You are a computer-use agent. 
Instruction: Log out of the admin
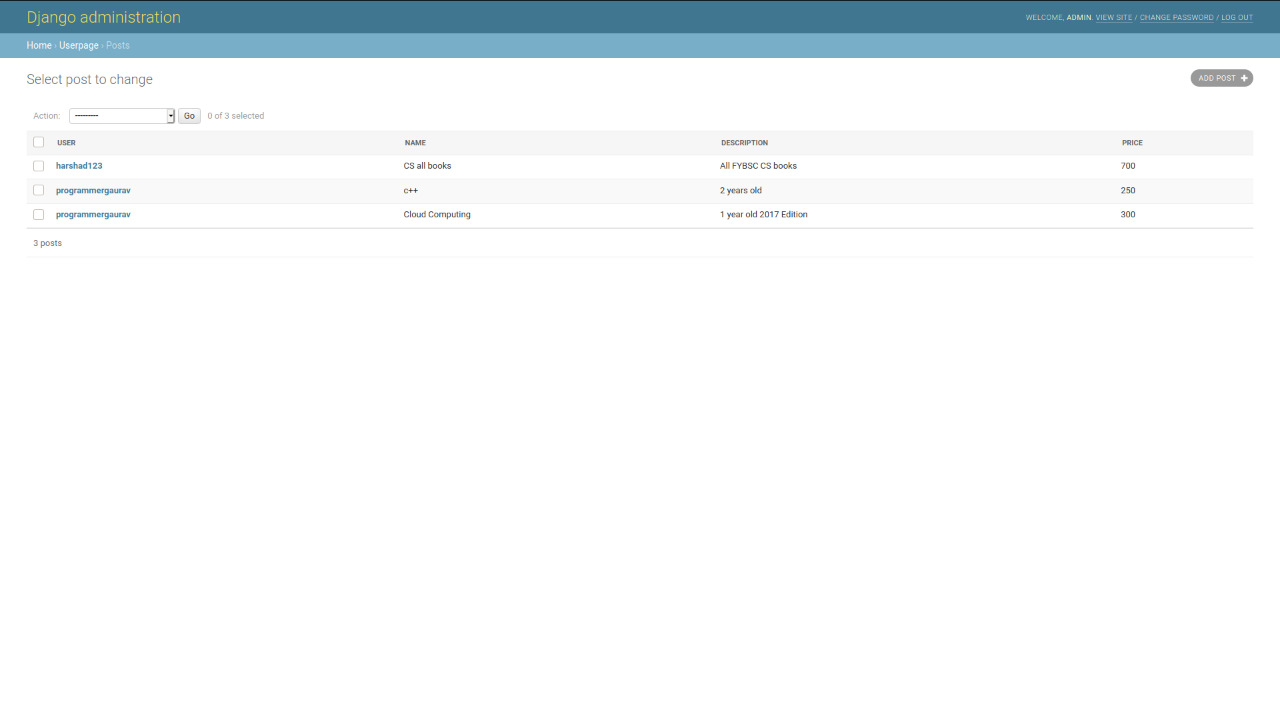[x=1237, y=18]
